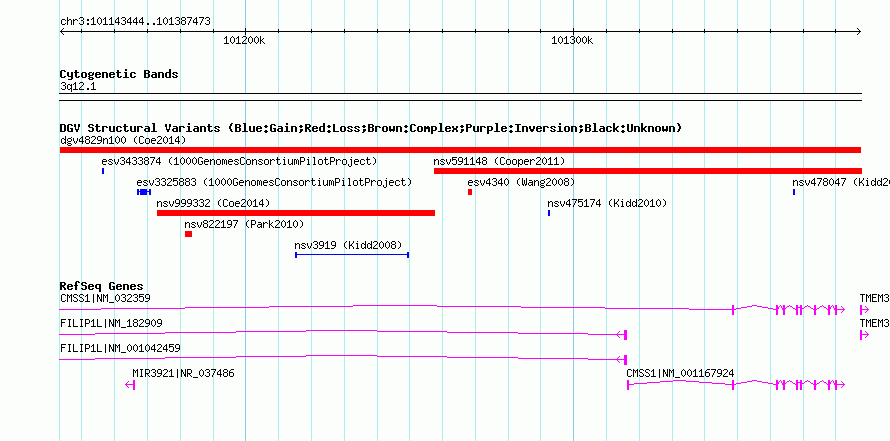Click the CMSS1 NM_001167924 first exon
Screen dimensions: 890x441
click(628, 385)
